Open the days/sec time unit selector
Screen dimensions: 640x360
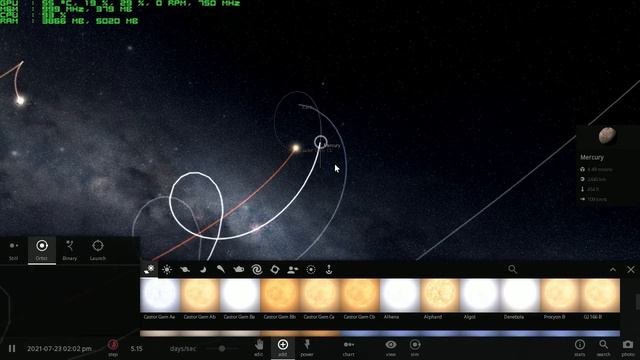(x=183, y=349)
